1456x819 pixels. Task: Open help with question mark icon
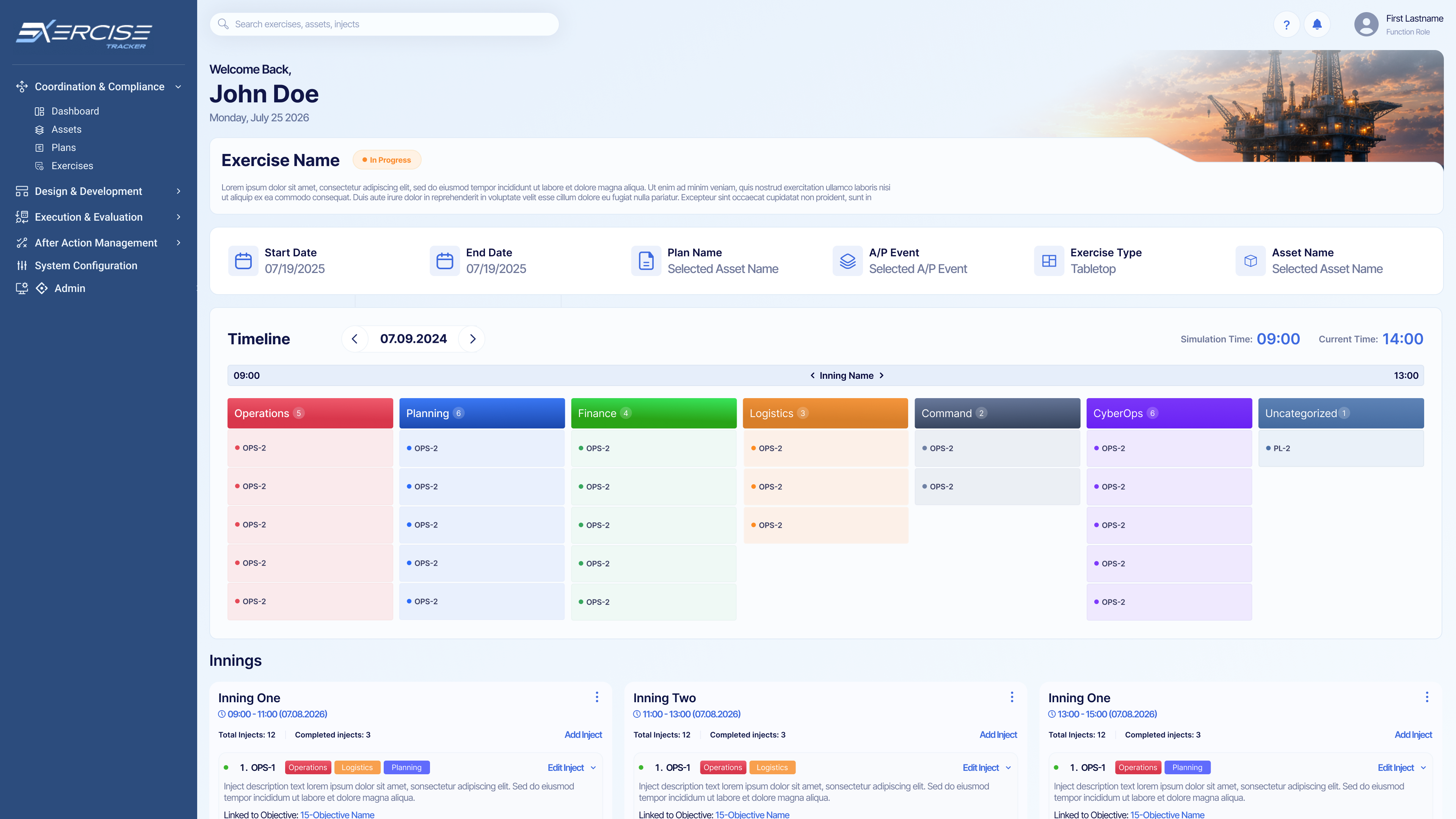pyautogui.click(x=1287, y=25)
